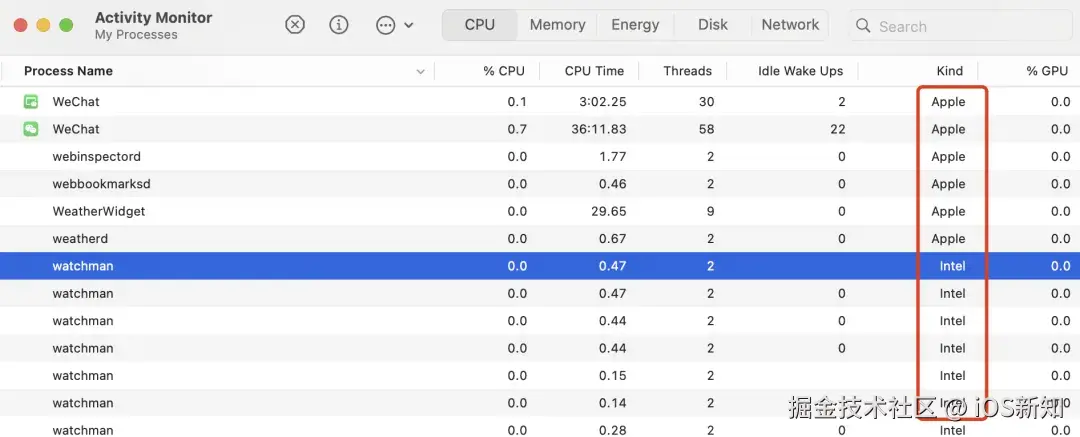Viewport: 1080px width, 437px height.
Task: Click into the Search field
Action: pos(960,27)
